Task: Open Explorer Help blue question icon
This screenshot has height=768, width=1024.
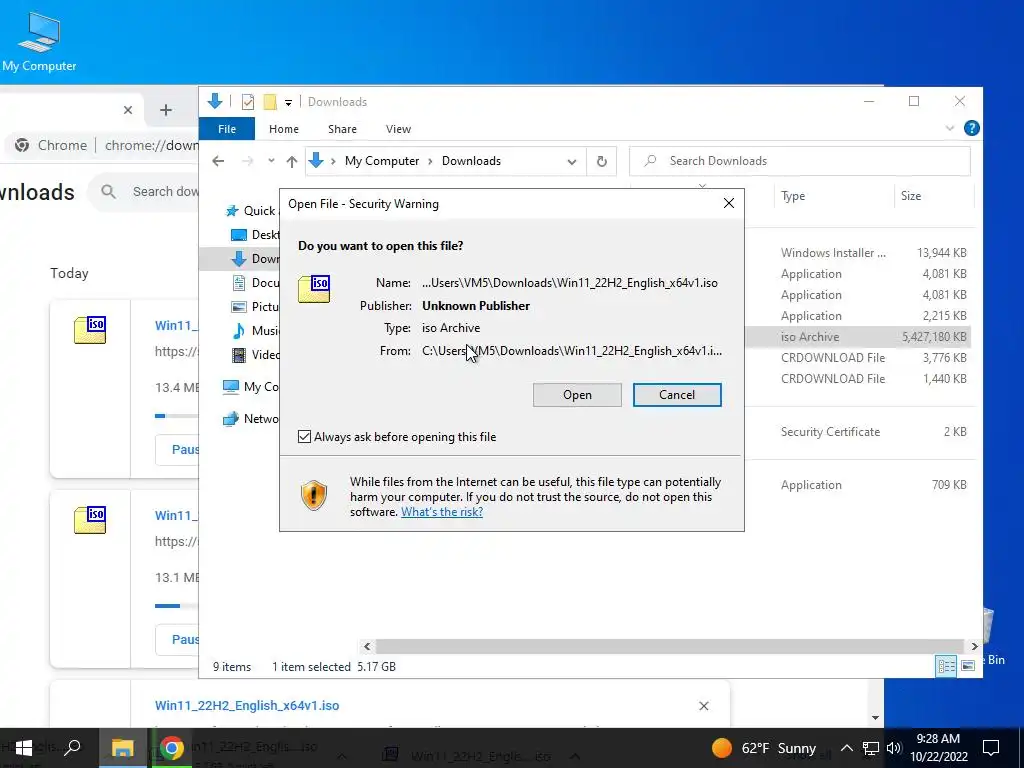Action: 972,128
